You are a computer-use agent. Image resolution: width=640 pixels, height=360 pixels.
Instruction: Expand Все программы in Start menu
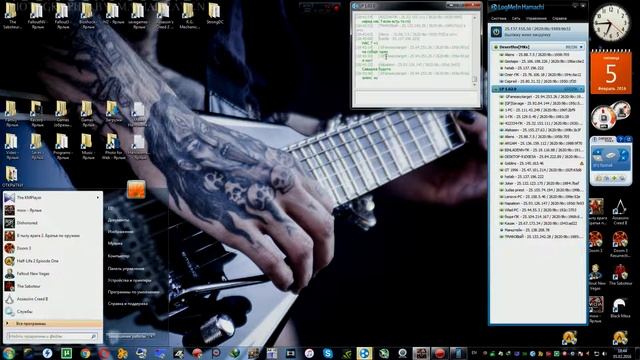(x=53, y=324)
